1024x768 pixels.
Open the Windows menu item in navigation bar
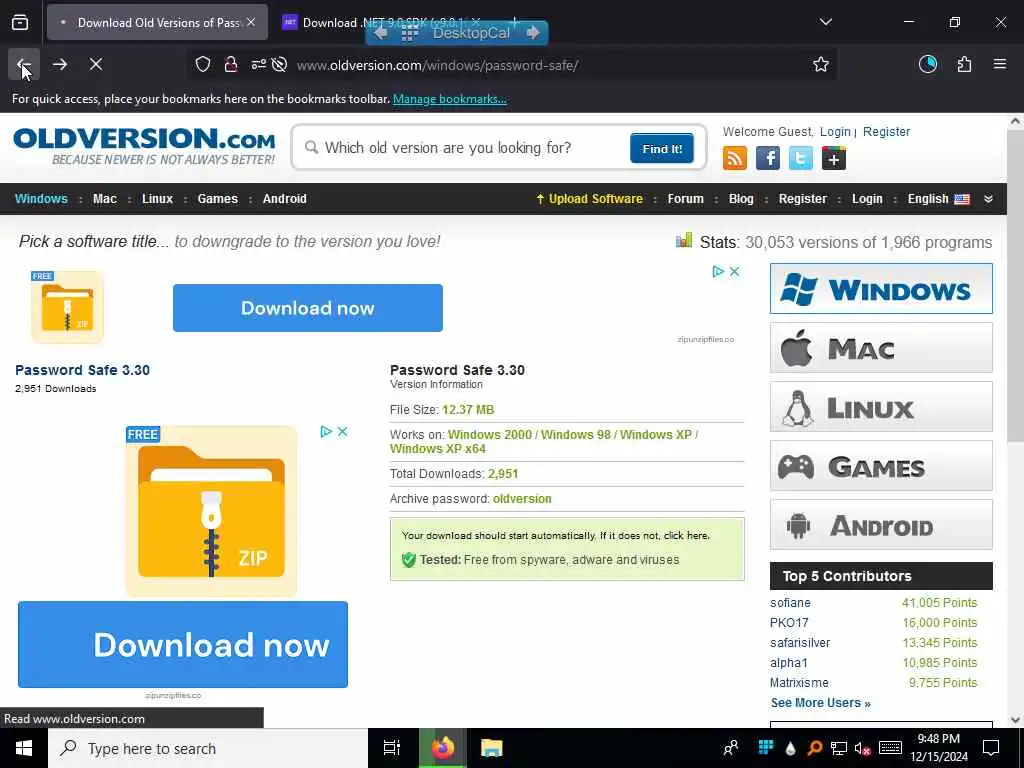coord(41,199)
